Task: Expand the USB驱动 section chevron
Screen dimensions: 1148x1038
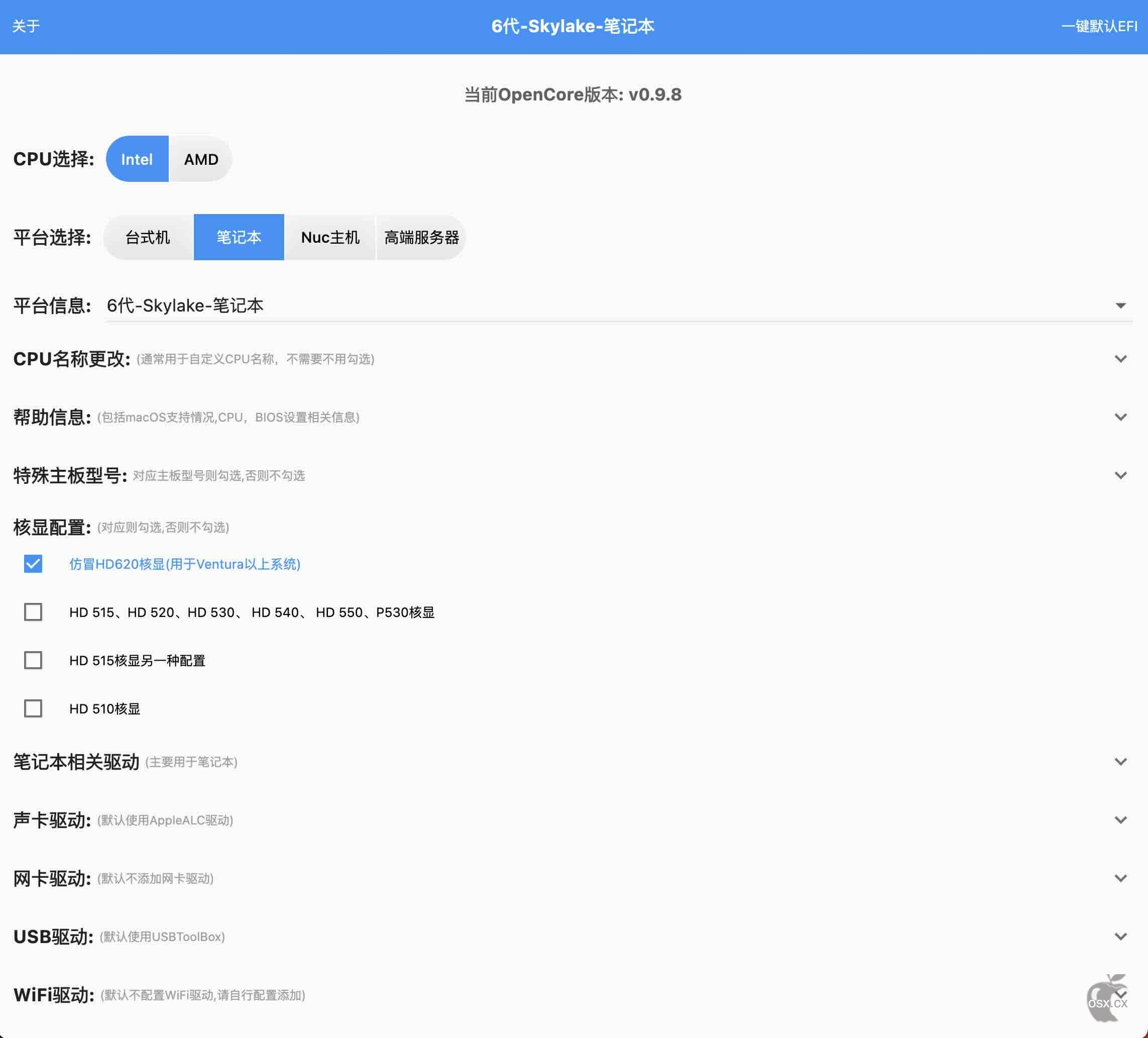Action: click(x=1120, y=937)
